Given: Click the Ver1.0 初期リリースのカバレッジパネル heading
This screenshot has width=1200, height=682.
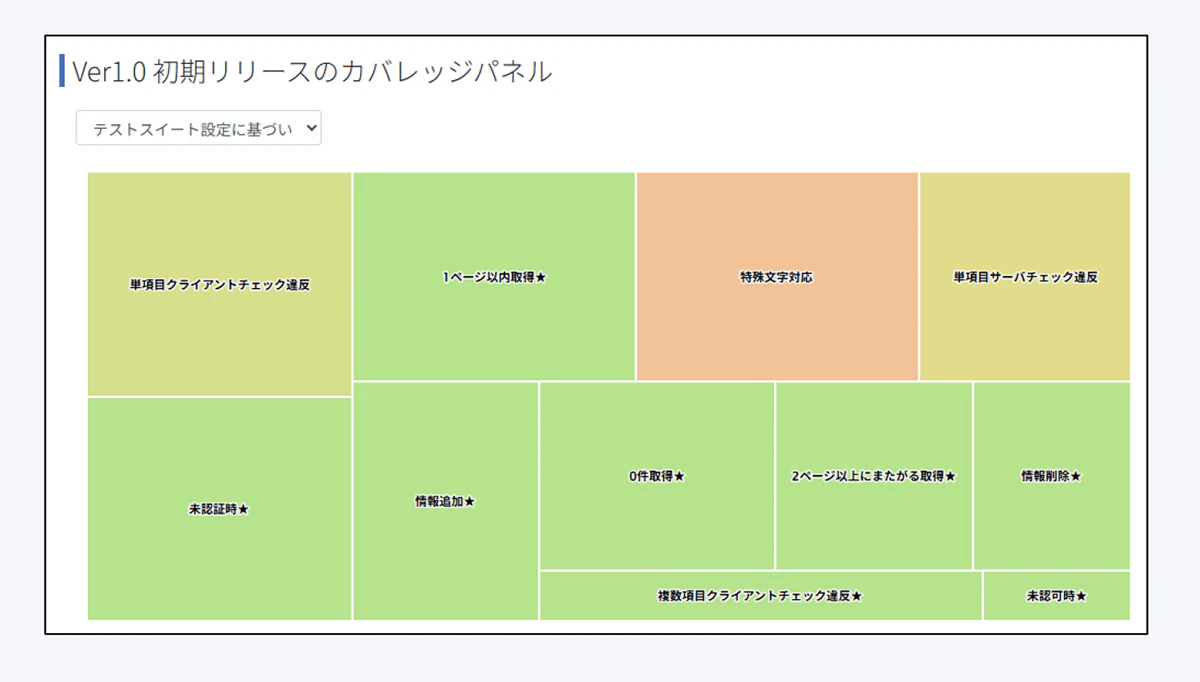Looking at the screenshot, I should pos(311,72).
